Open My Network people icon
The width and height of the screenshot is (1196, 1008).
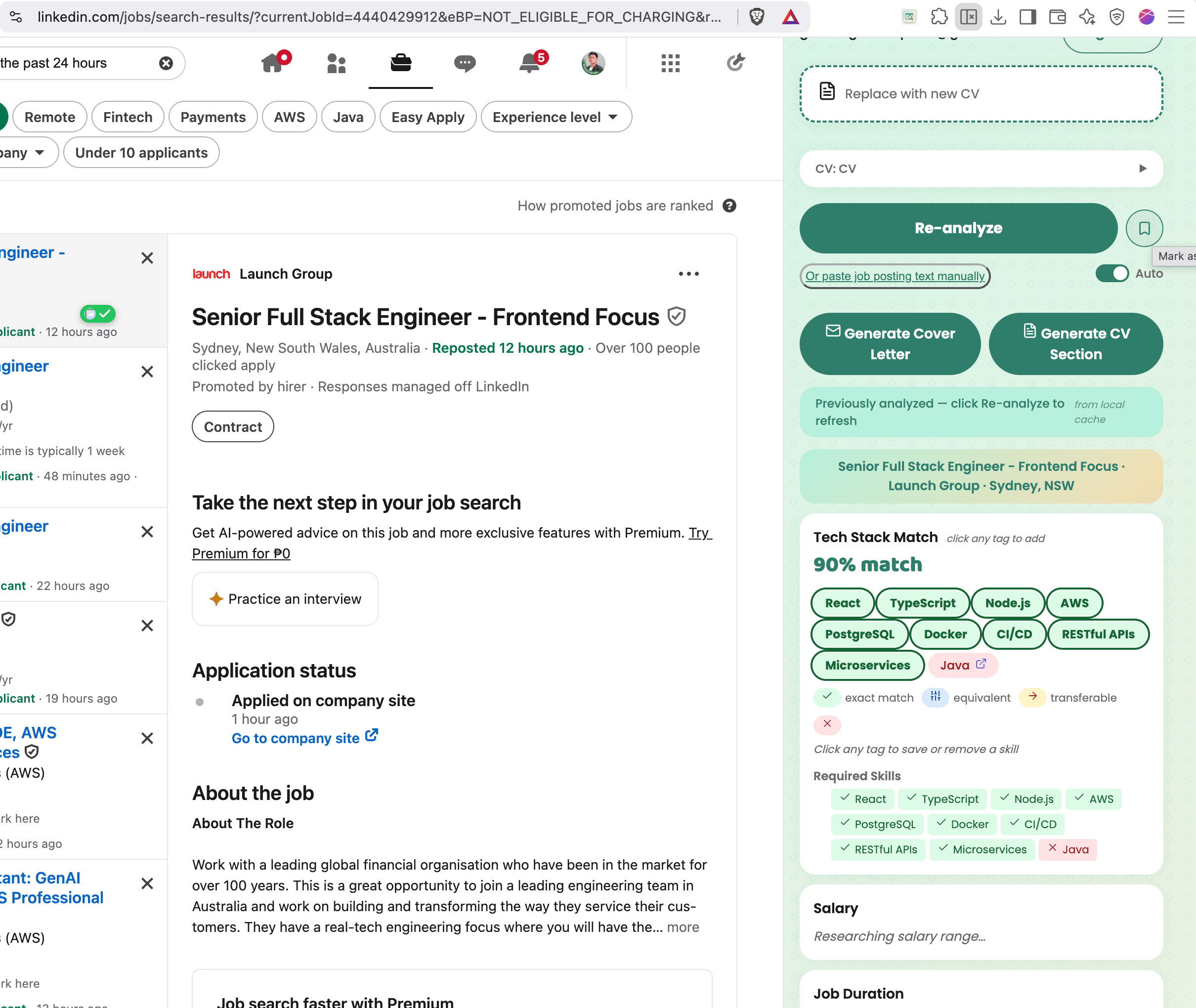[x=337, y=63]
